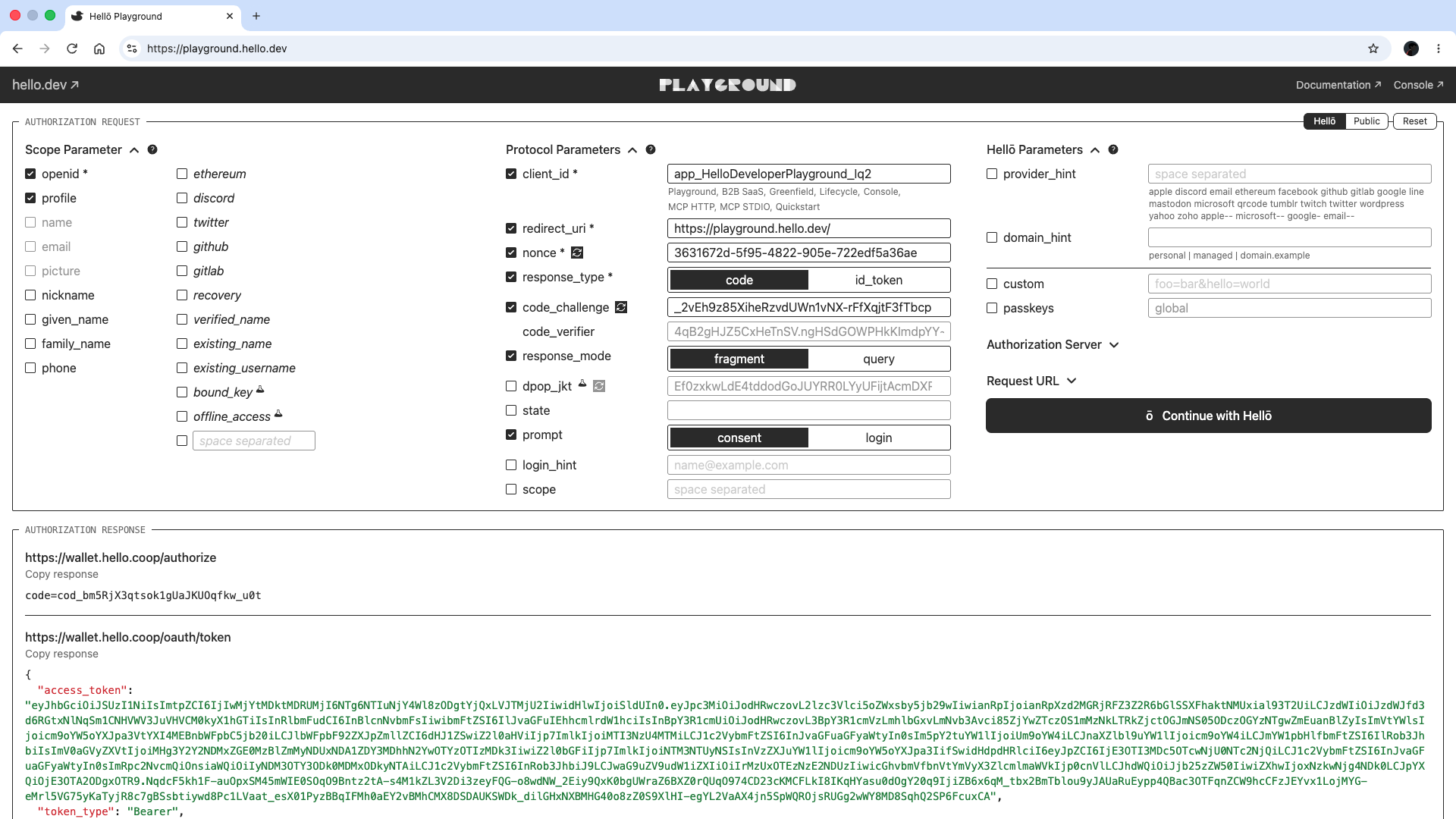
Task: Go forward in browser history
Action: (45, 49)
